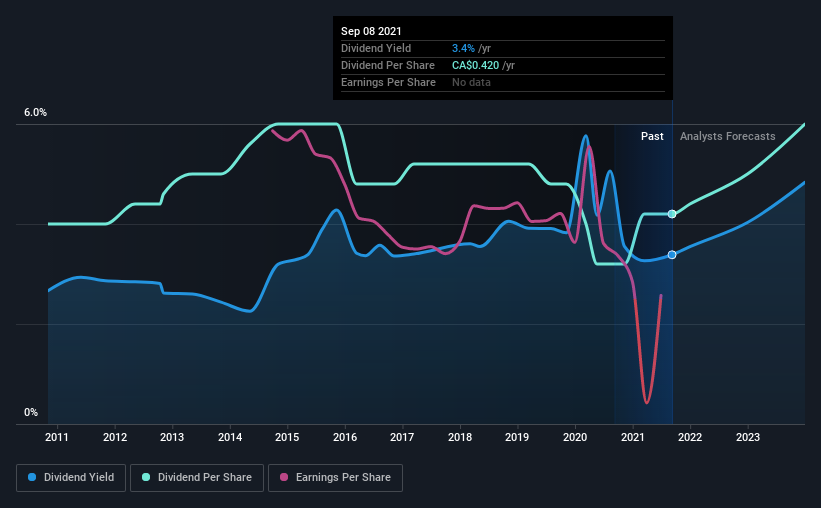The height and width of the screenshot is (508, 821).
Task: Select the Past period label
Action: coord(652,136)
